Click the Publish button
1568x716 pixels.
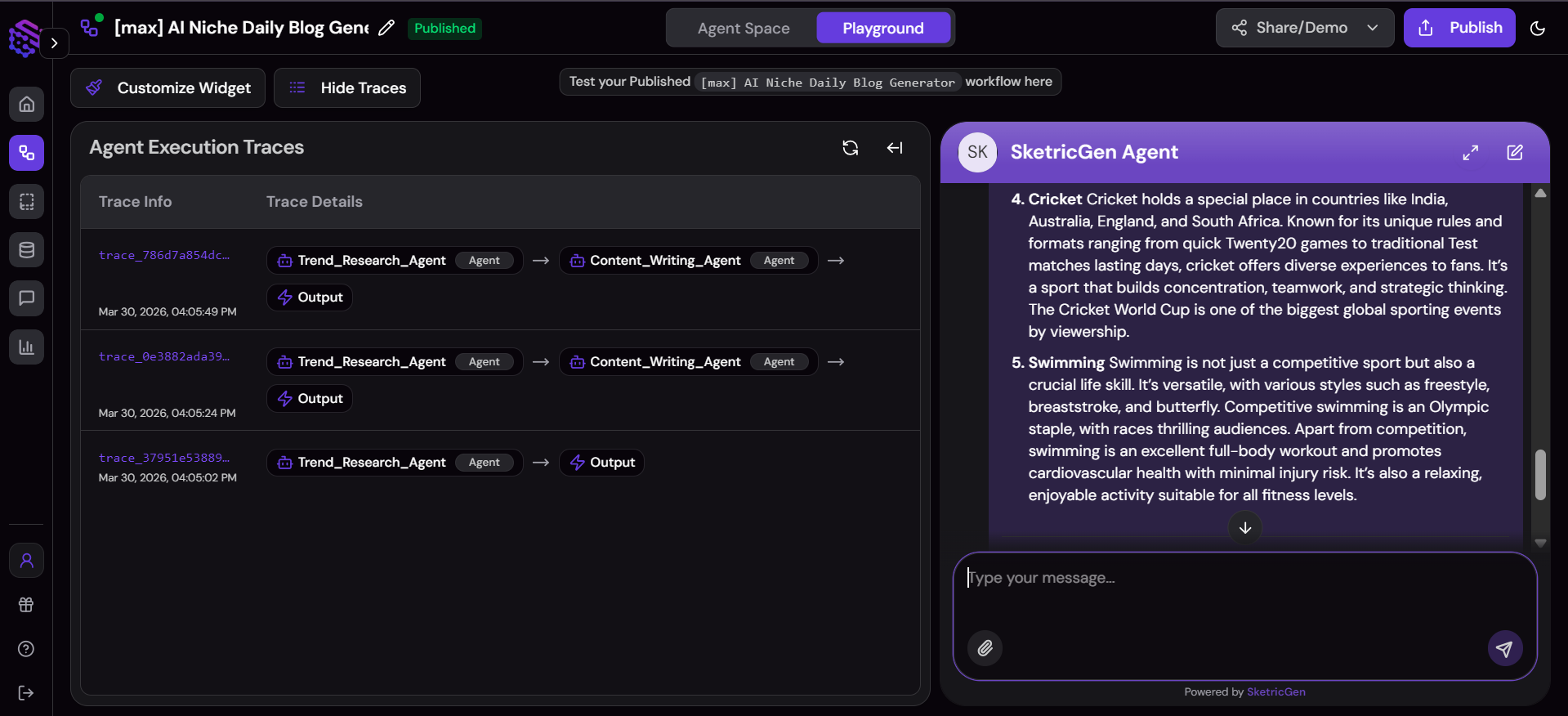point(1459,28)
